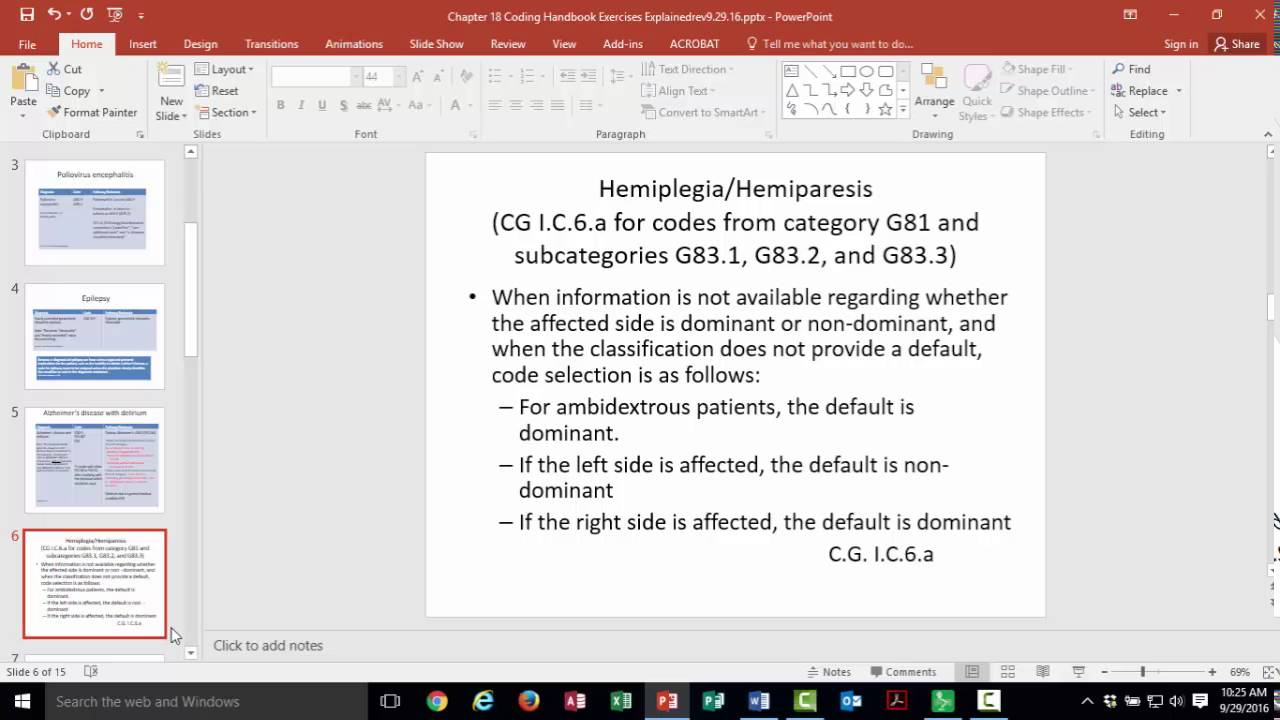This screenshot has height=720, width=1280.
Task: Click the Save icon in quick access toolbar
Action: [27, 15]
